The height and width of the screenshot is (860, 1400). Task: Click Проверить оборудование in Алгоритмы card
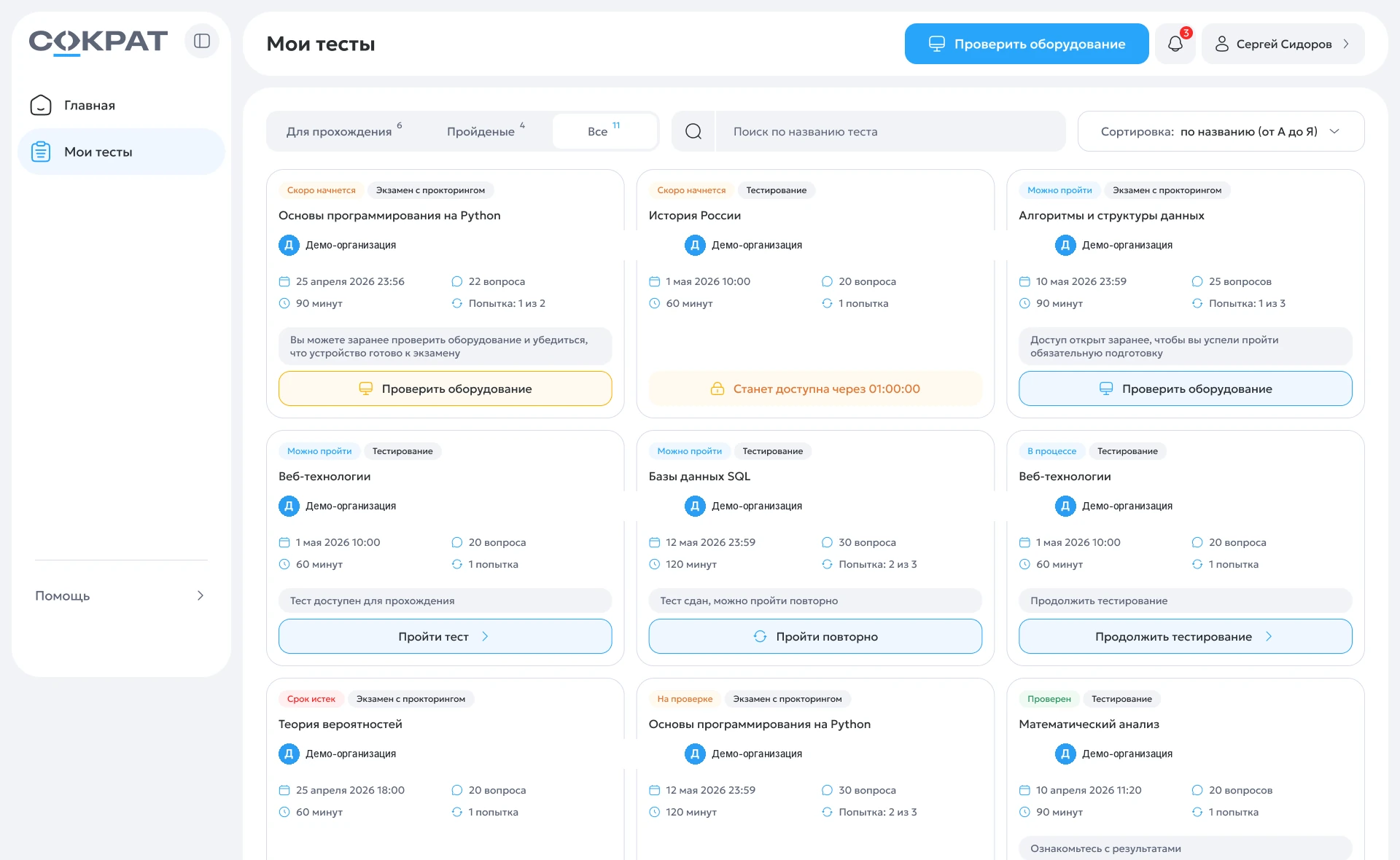coord(1186,388)
